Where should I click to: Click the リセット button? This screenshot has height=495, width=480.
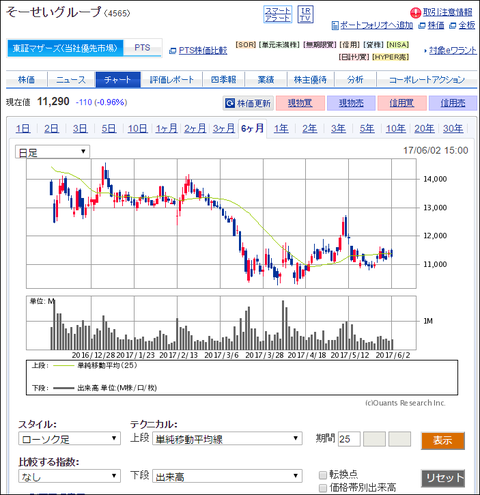[x=443, y=478]
